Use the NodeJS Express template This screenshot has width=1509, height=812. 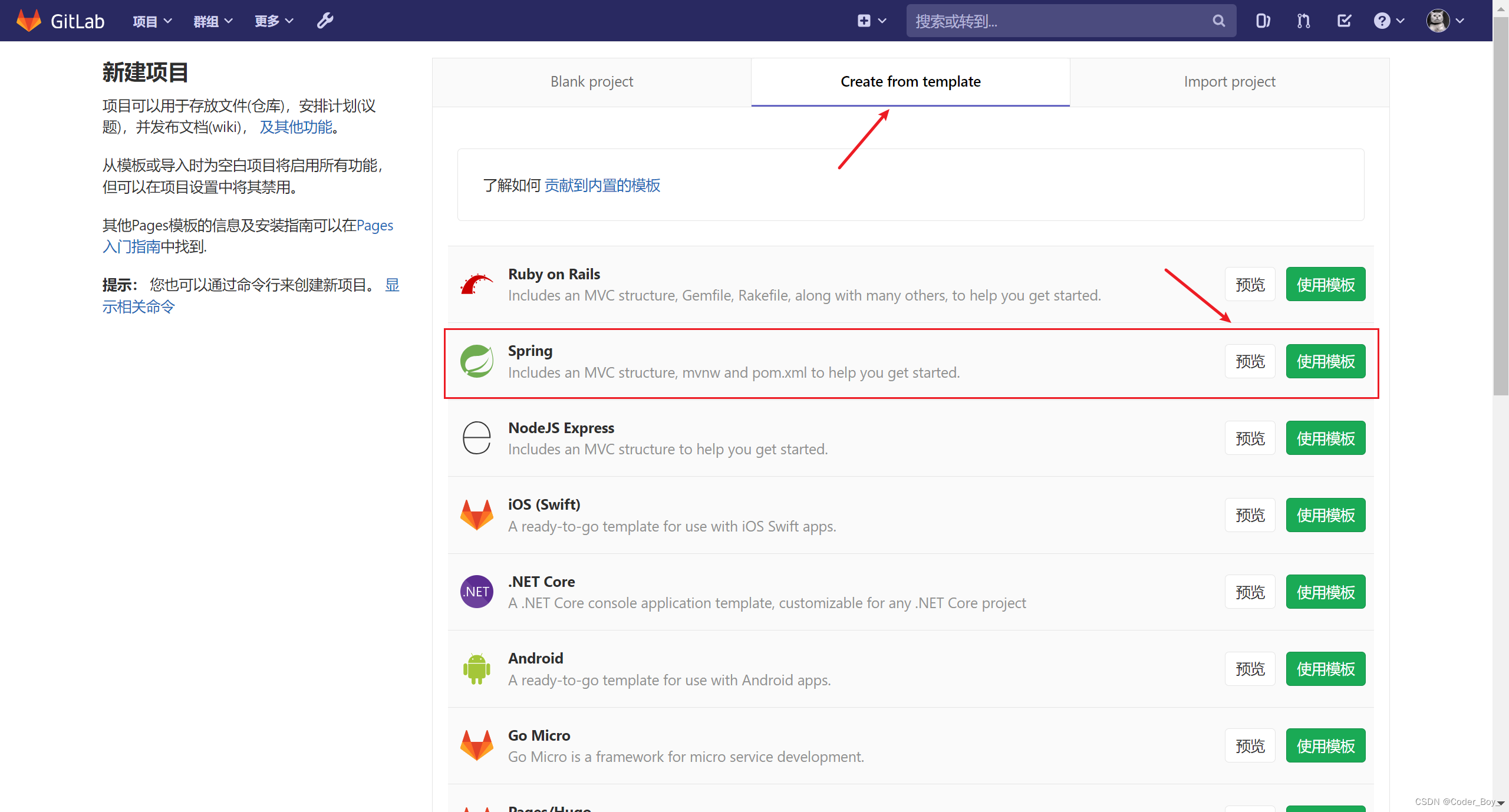coord(1325,438)
